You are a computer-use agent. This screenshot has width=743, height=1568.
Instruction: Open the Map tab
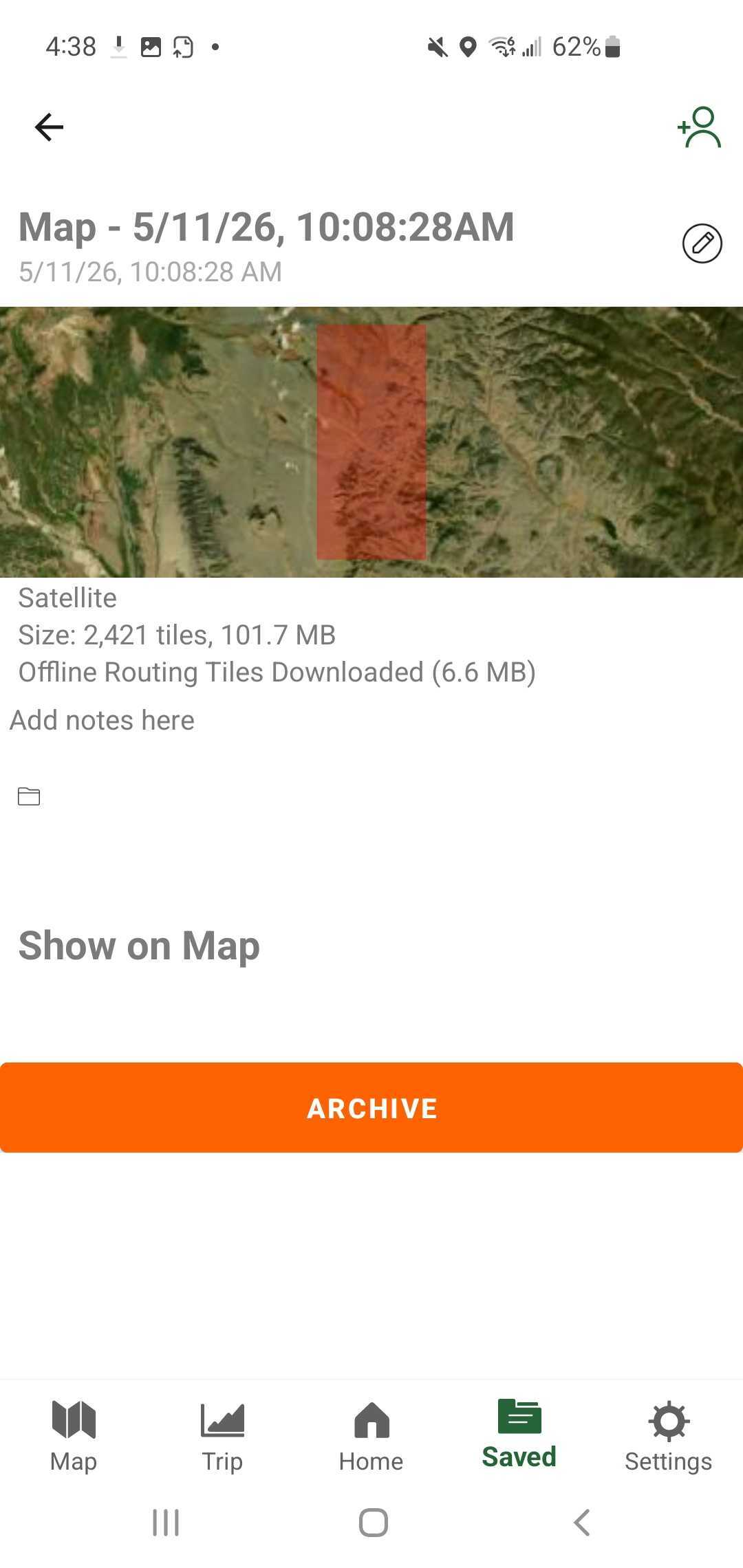[x=74, y=1437]
